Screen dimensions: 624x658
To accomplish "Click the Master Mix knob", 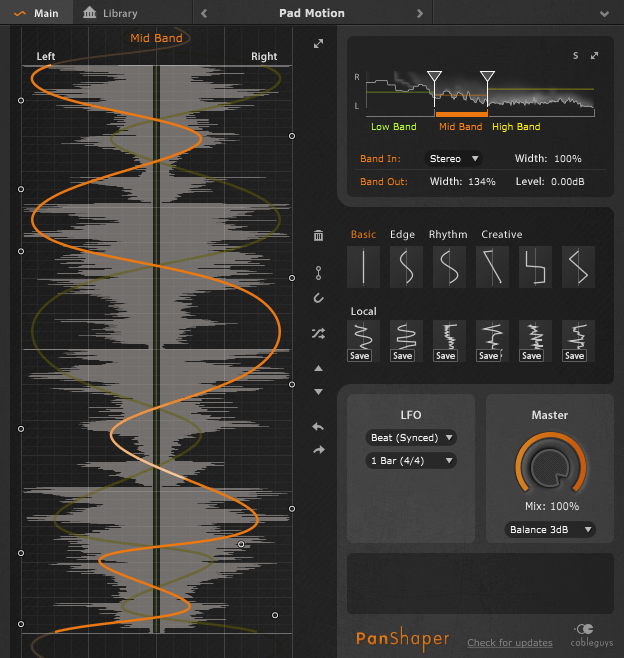I will [550, 466].
